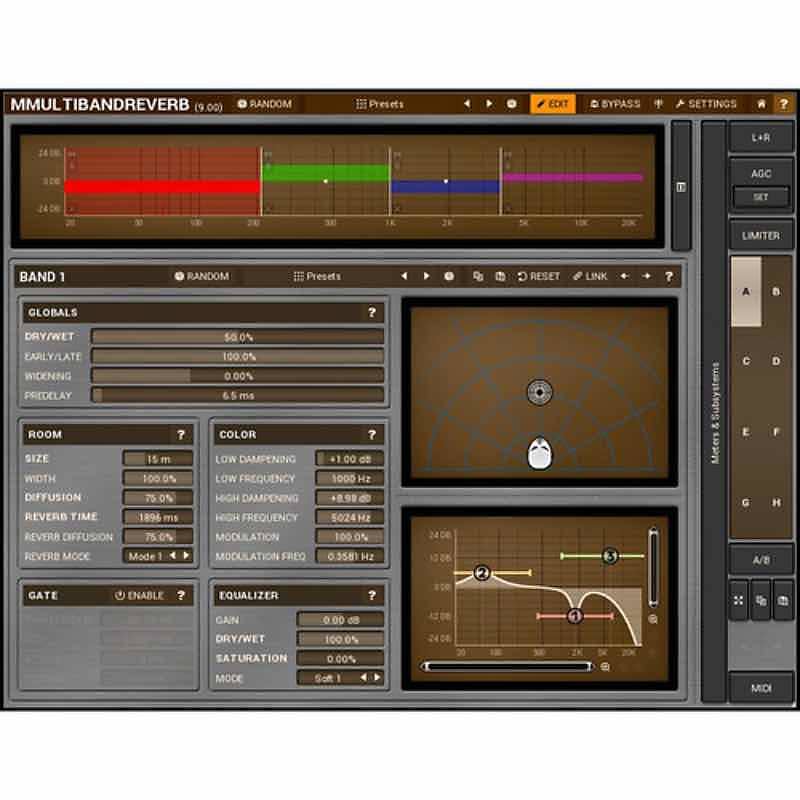The image size is (800, 800).
Task: Click the Link icon in the Band 1 toolbar
Action: (588, 276)
